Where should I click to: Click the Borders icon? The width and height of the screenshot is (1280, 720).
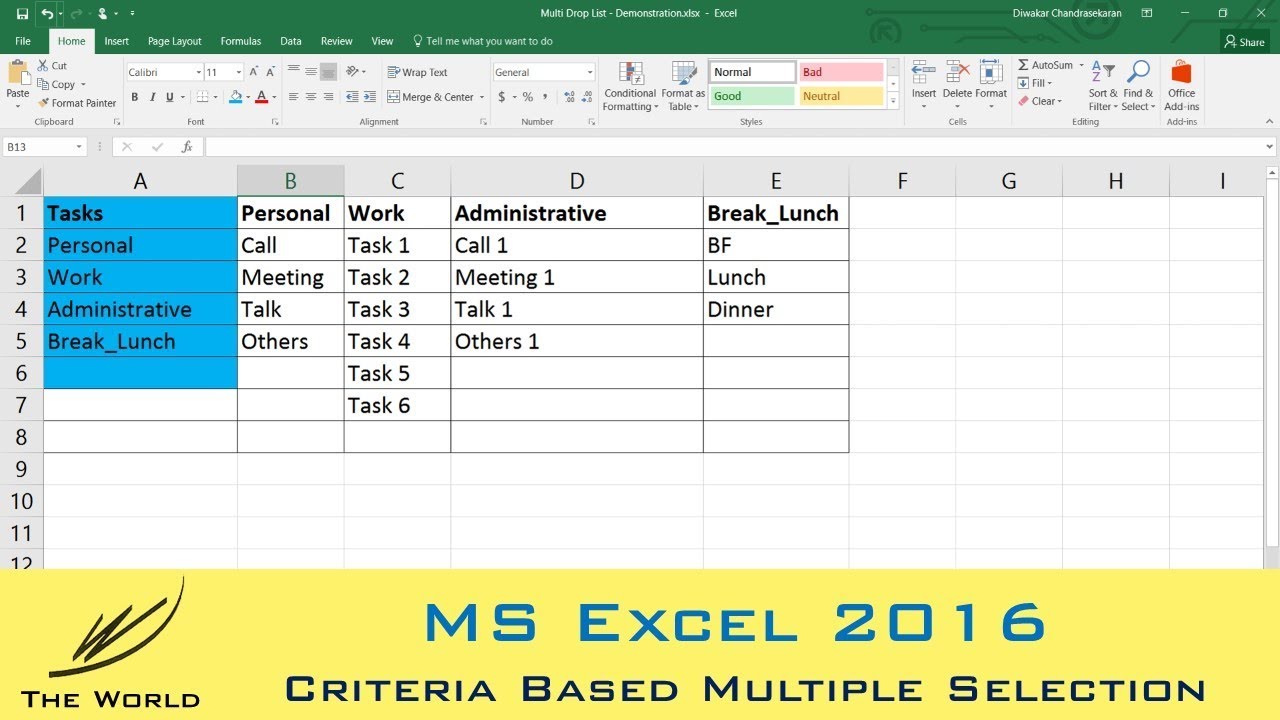pos(202,97)
